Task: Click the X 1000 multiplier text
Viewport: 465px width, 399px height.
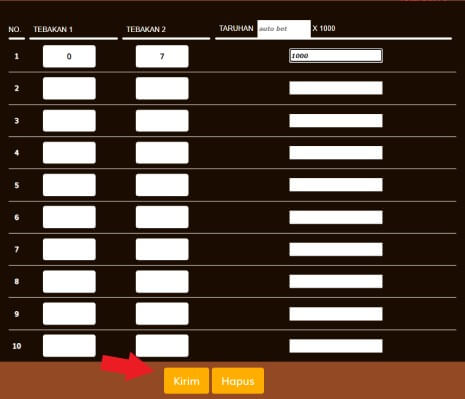Action: point(324,28)
